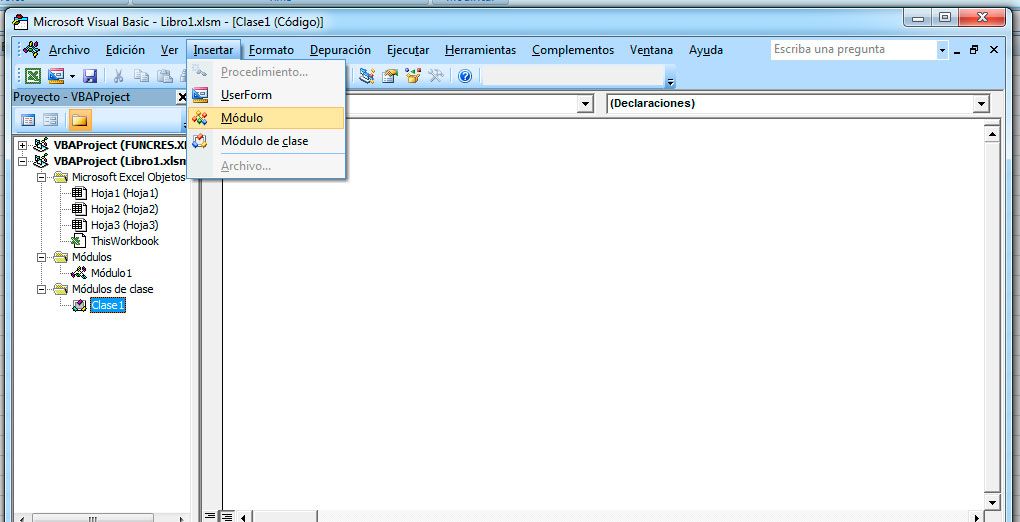Open the Complementos menu
The width and height of the screenshot is (1020, 522).
click(572, 50)
